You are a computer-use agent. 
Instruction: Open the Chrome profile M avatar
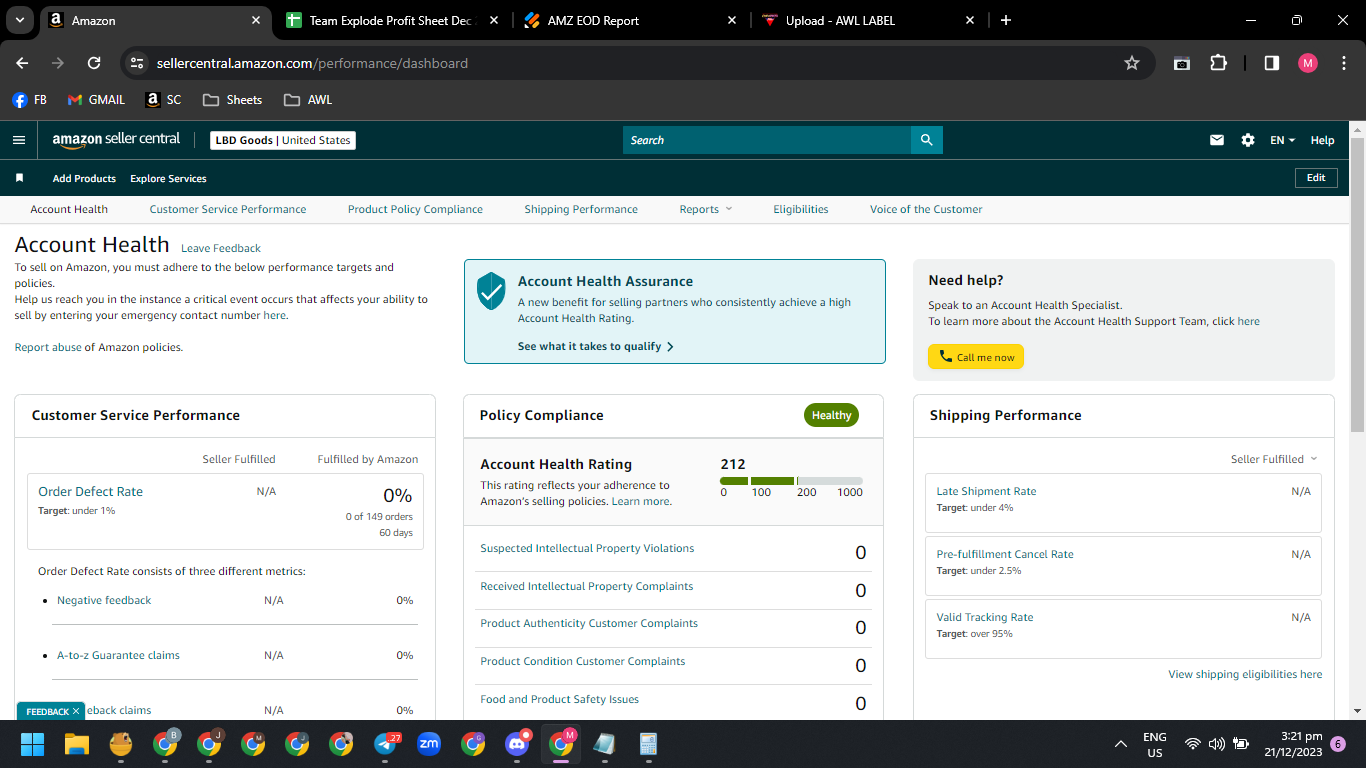[x=1308, y=63]
